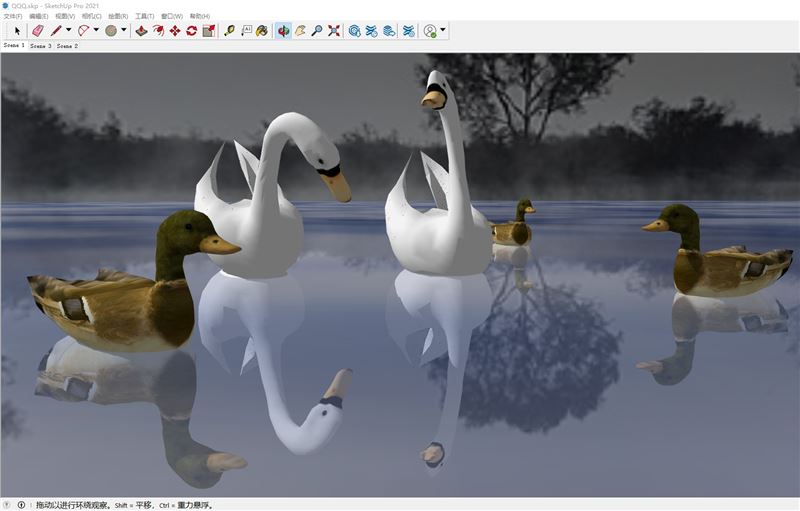Select the Text label tool
Screen dimensions: 800x511
click(x=246, y=31)
